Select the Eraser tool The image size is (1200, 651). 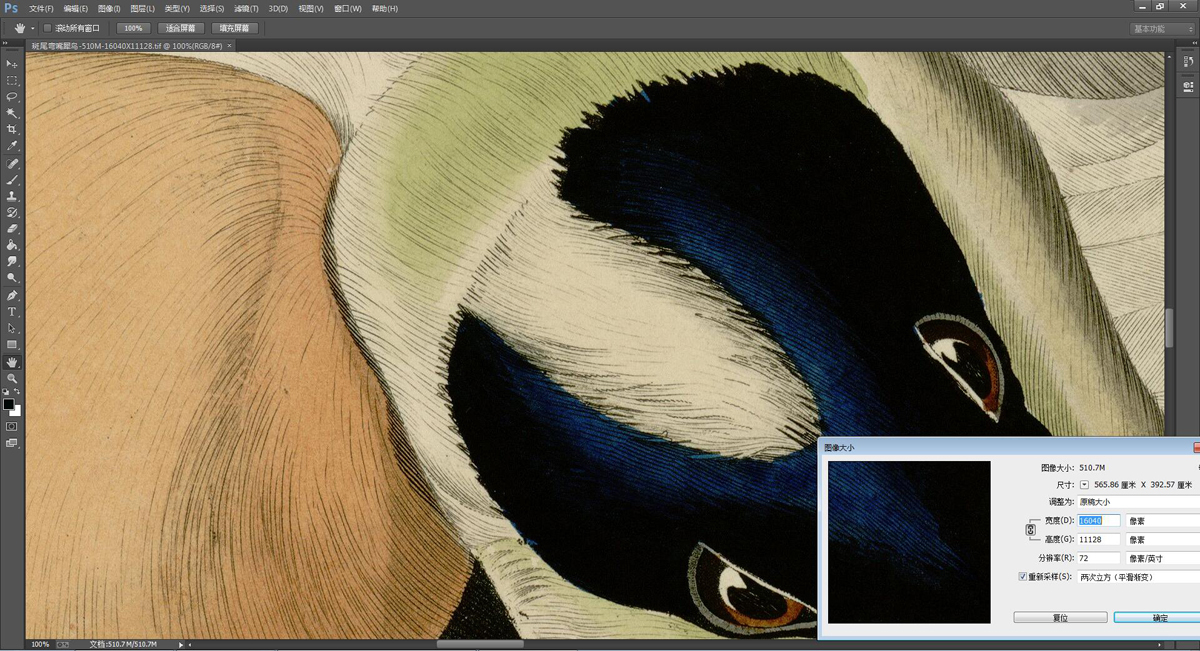12,229
